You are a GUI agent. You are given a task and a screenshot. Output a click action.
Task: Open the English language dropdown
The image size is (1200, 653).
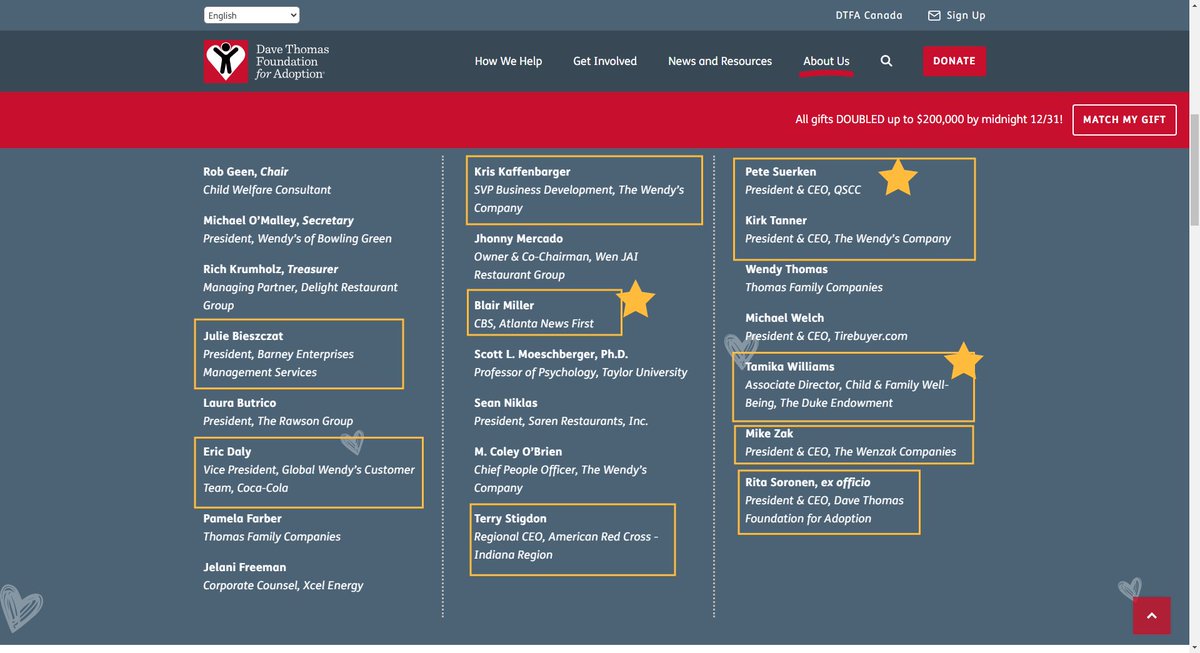251,15
